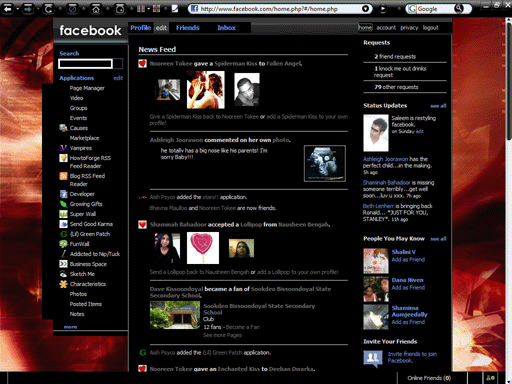Click logout
Viewport: 512px width, 384px height.
point(431,28)
